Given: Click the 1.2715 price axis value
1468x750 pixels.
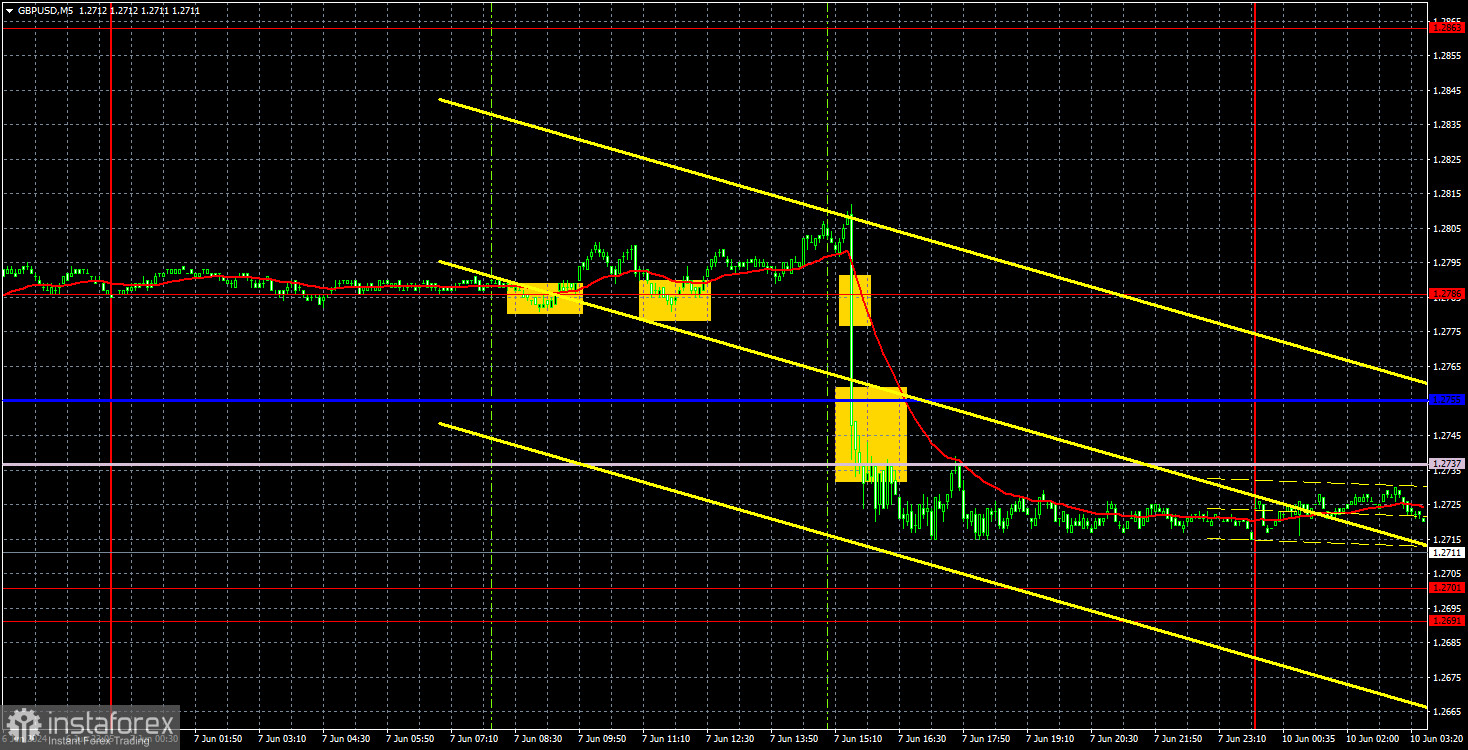Looking at the screenshot, I should (1447, 539).
